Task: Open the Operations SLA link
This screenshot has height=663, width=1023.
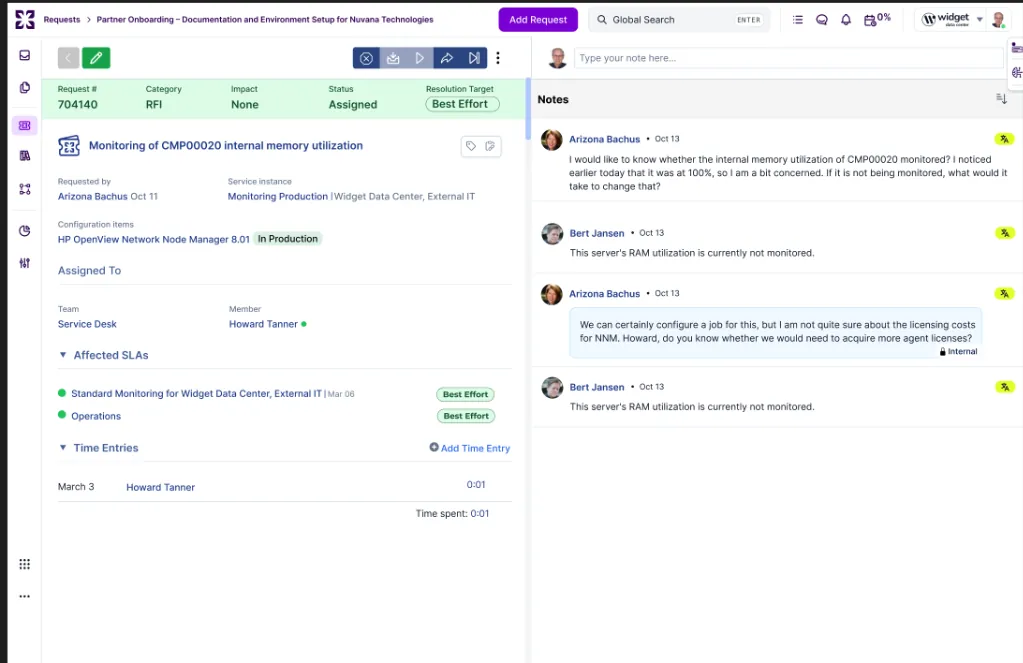Action: 96,416
